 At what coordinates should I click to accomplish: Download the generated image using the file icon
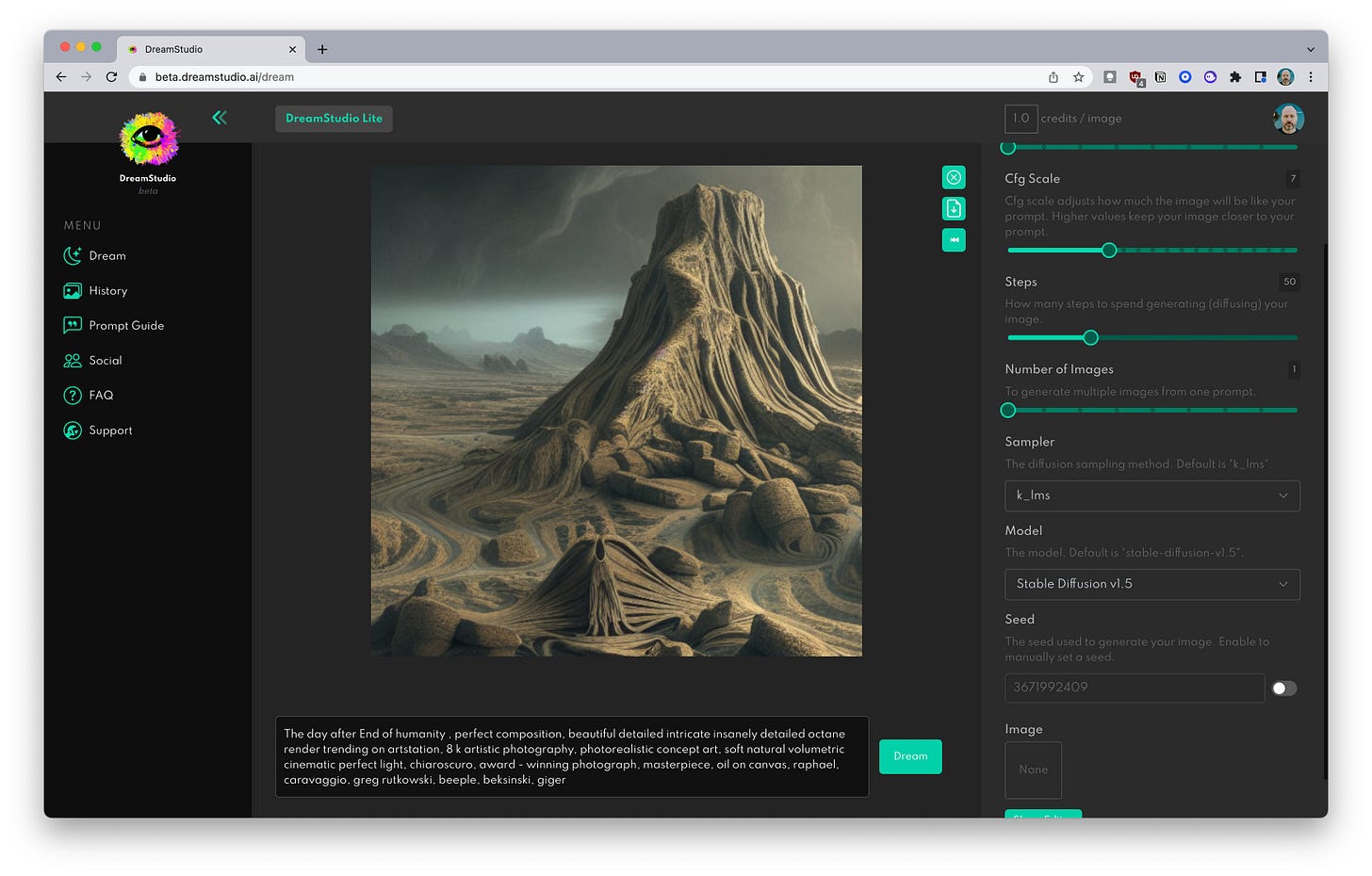click(953, 208)
